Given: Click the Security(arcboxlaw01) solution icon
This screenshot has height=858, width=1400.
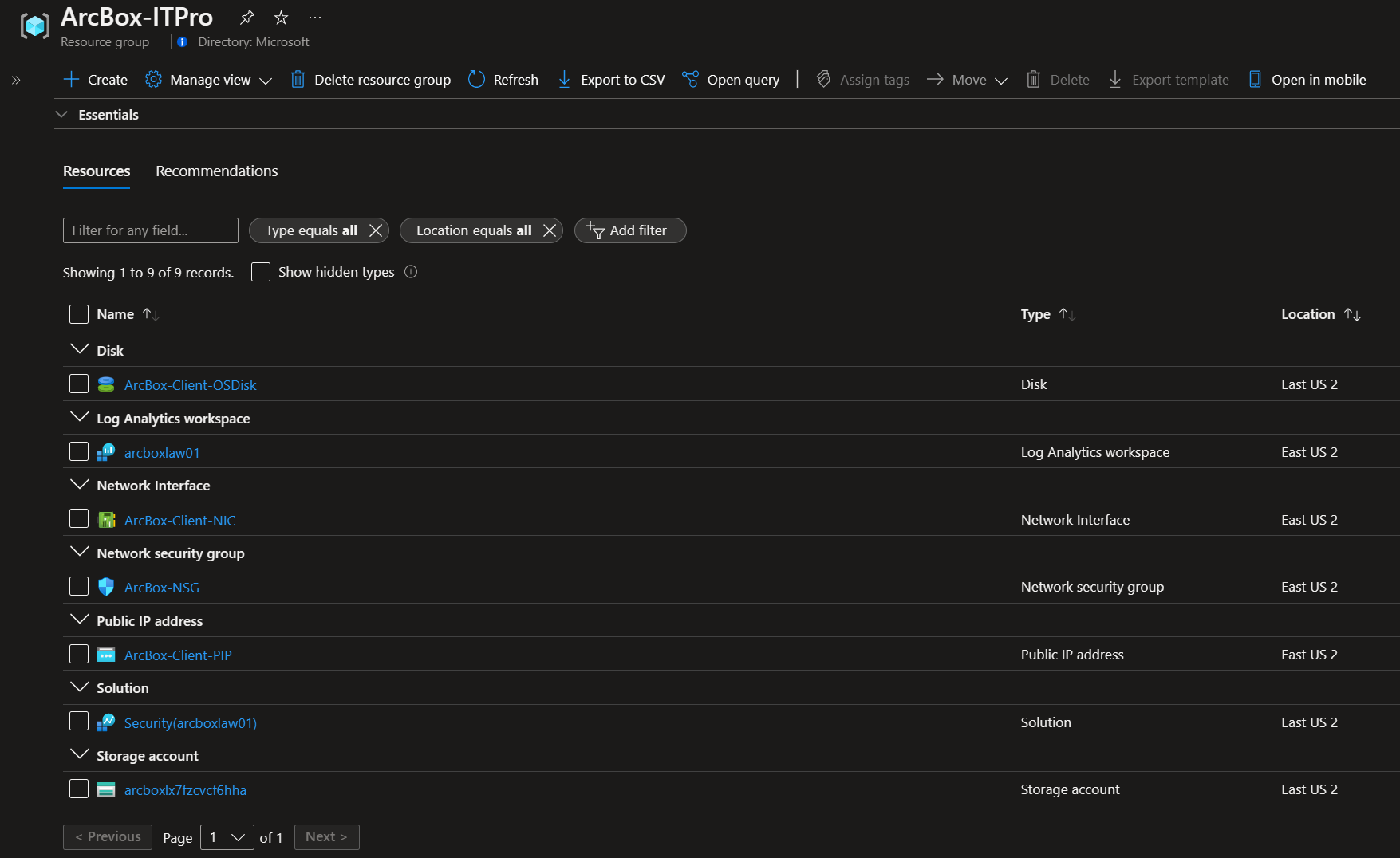Looking at the screenshot, I should coord(106,722).
